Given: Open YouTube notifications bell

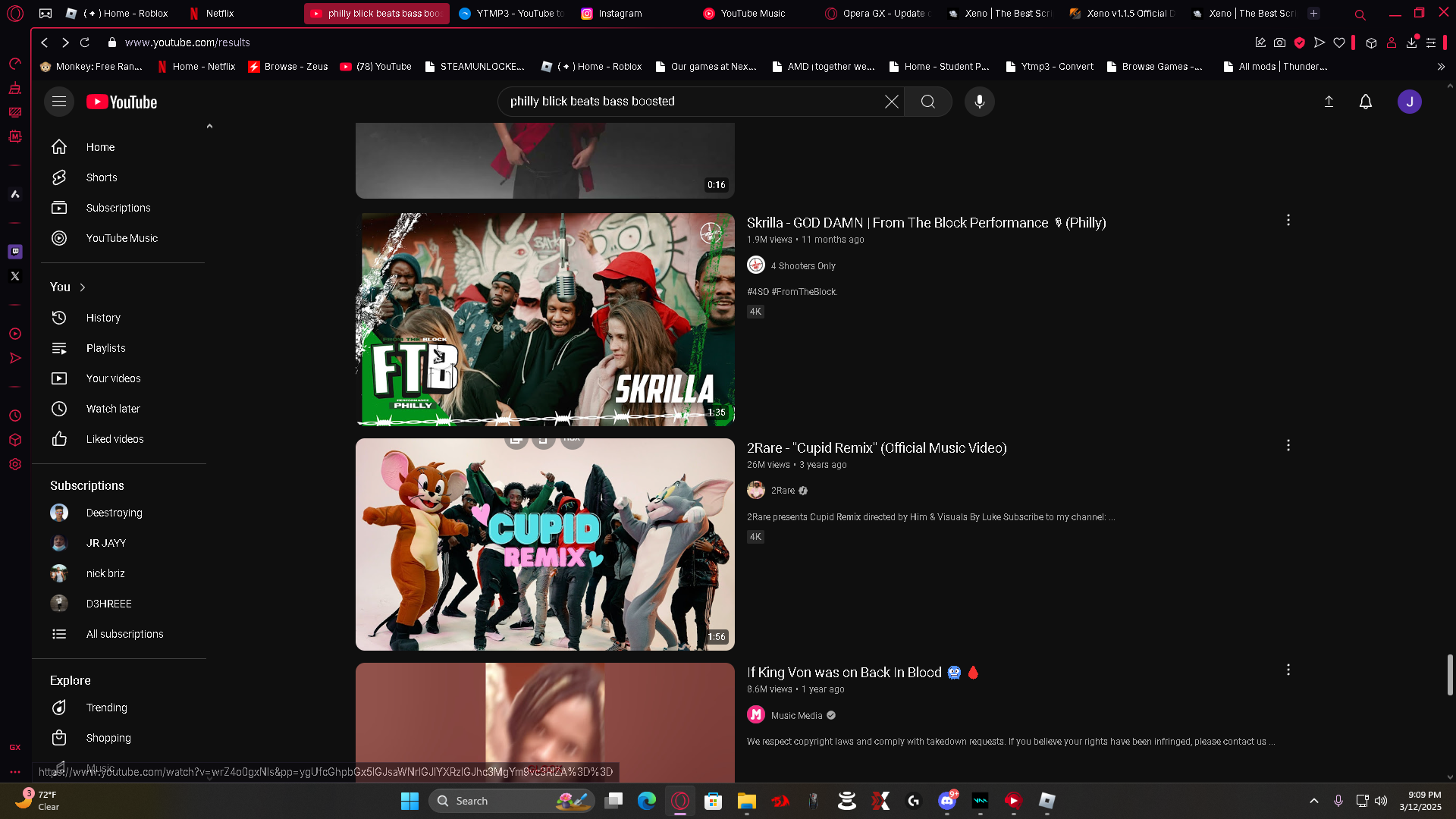Looking at the screenshot, I should 1366,102.
